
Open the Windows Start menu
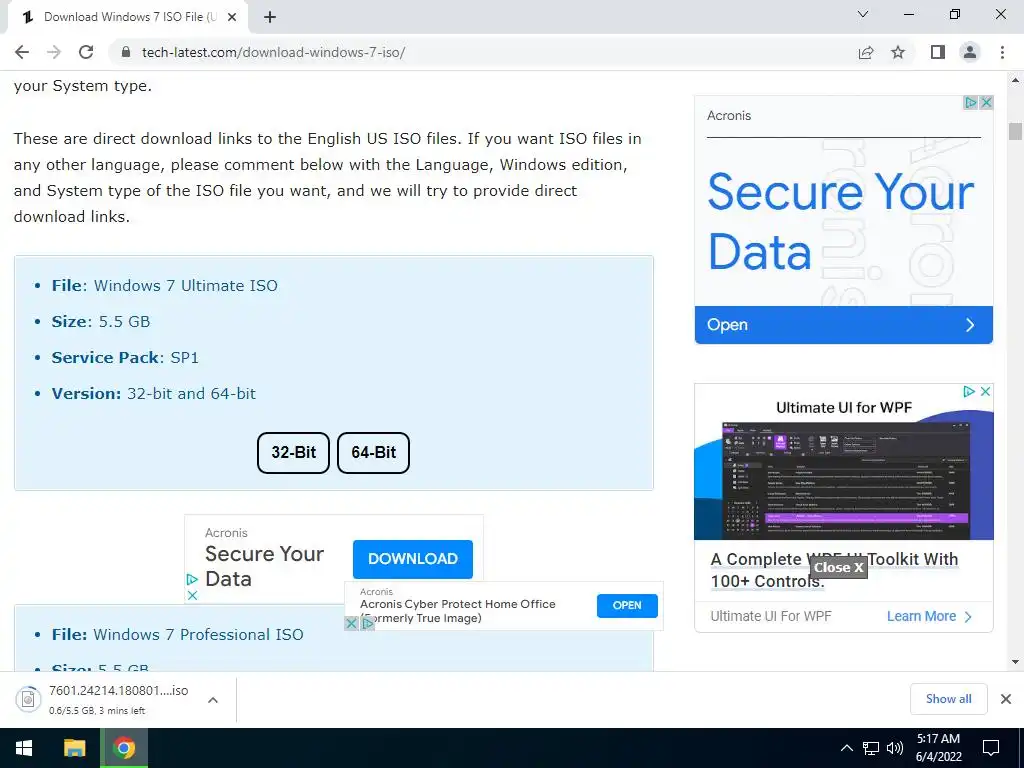[24, 748]
